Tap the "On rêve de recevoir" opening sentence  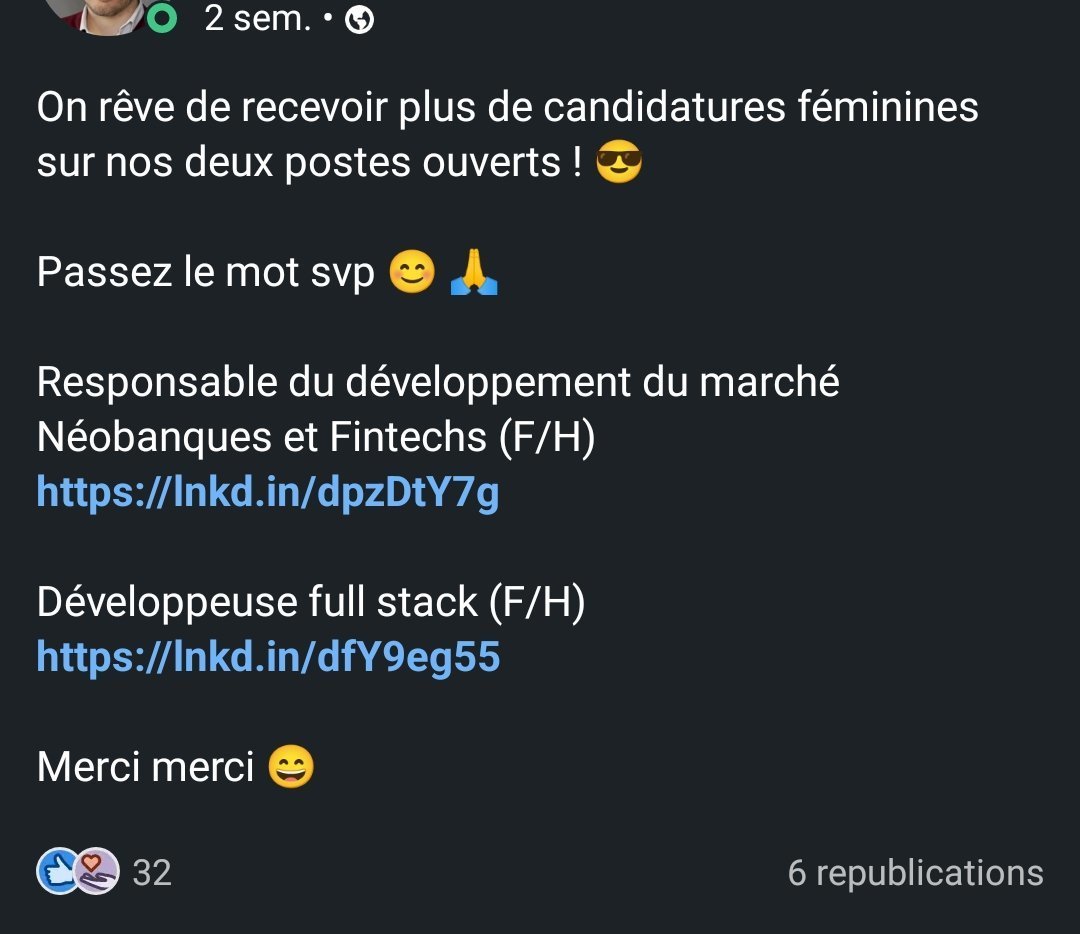pos(508,134)
